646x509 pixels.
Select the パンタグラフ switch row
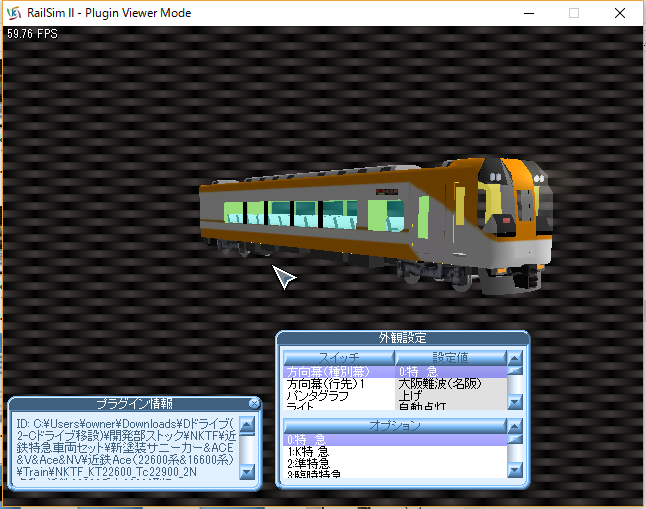pyautogui.click(x=339, y=396)
